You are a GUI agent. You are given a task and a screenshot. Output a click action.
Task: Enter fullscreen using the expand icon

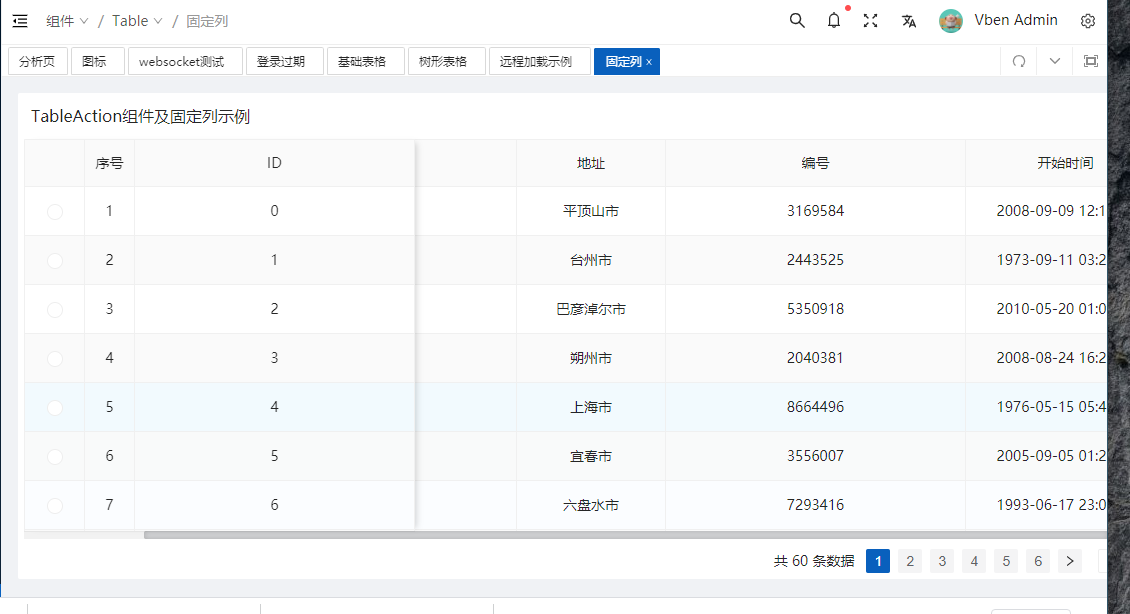(870, 20)
